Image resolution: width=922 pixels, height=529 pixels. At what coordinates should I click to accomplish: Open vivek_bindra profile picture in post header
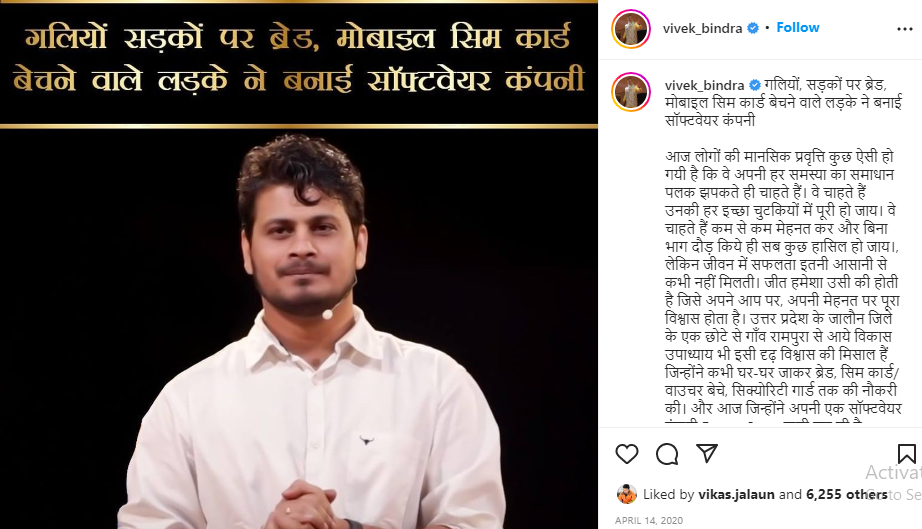(x=631, y=29)
